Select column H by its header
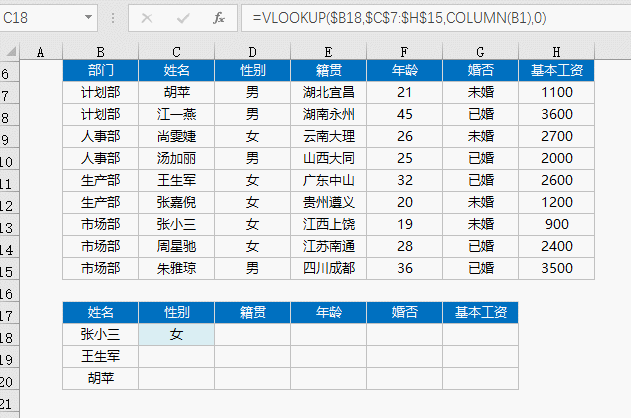The width and height of the screenshot is (631, 418). point(556,52)
